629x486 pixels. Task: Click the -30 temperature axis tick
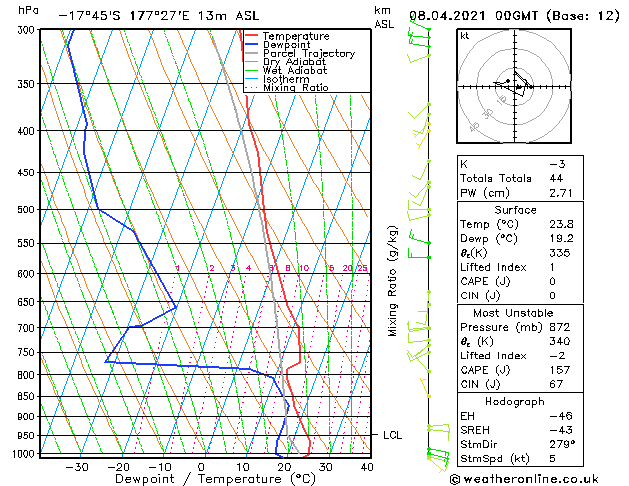76,467
